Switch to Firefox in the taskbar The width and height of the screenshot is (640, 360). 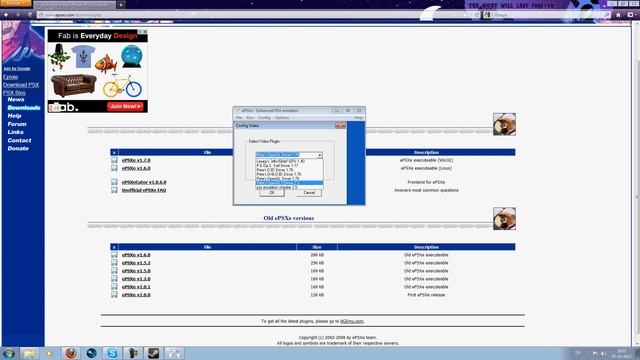[x=71, y=353]
